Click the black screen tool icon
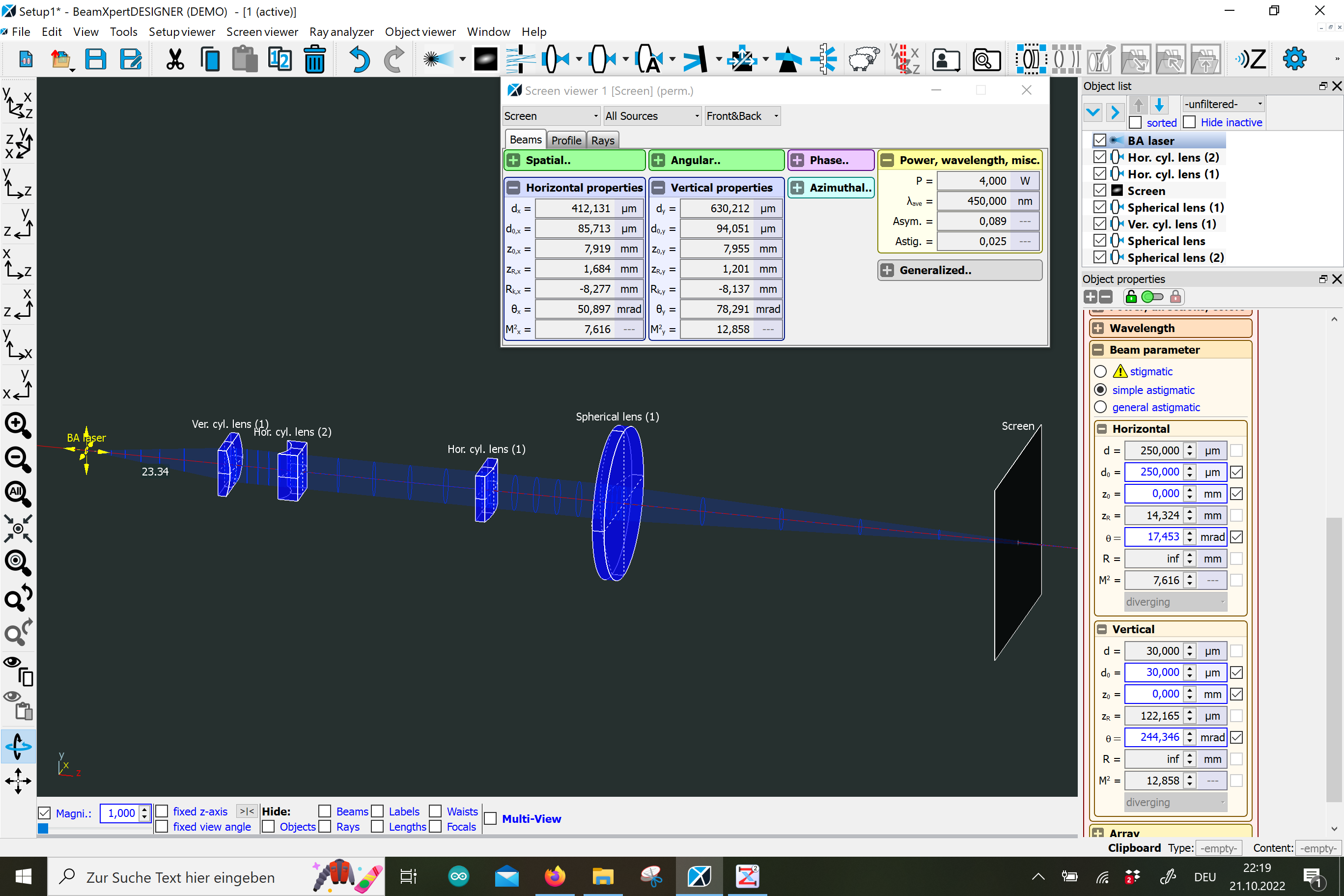 click(x=485, y=59)
